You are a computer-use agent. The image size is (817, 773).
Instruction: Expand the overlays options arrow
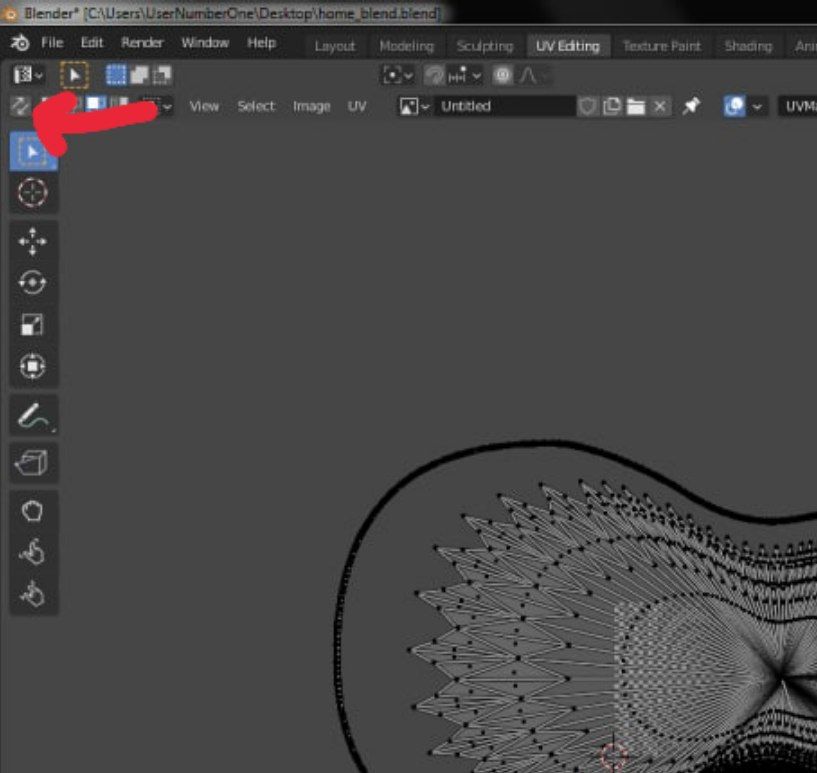pyautogui.click(x=757, y=106)
